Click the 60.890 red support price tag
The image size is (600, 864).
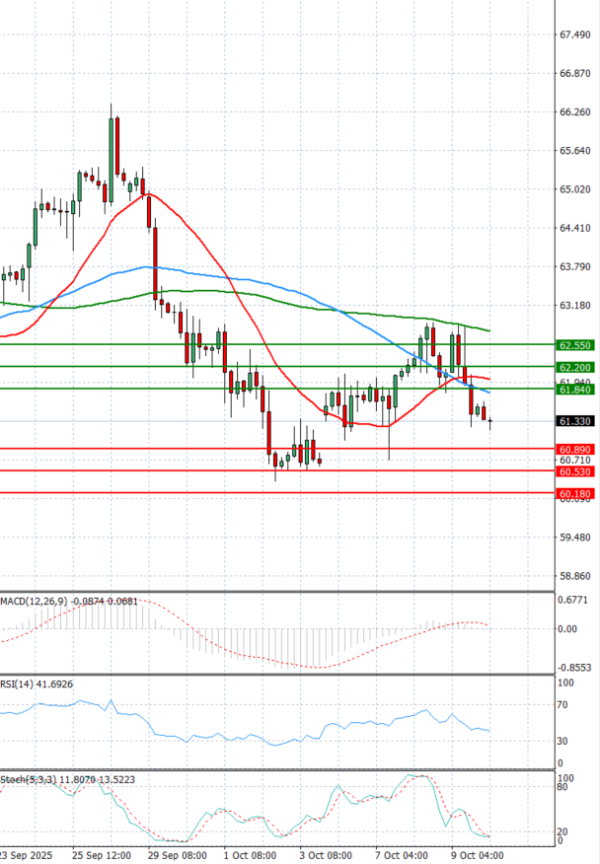[x=577, y=450]
